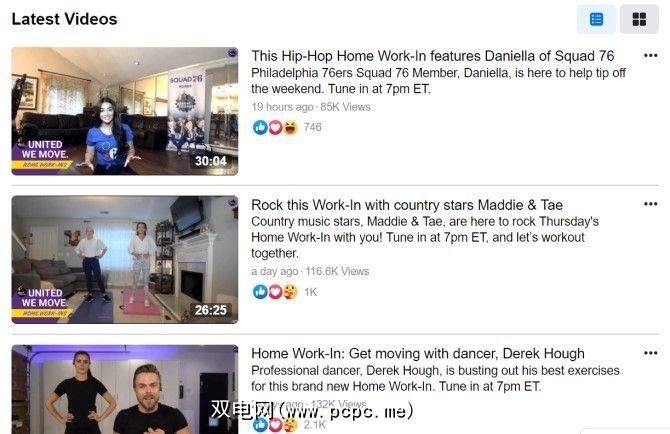The height and width of the screenshot is (434, 670).
Task: Open 'Home Work-In: Get moving with dancer' title
Action: (x=417, y=354)
